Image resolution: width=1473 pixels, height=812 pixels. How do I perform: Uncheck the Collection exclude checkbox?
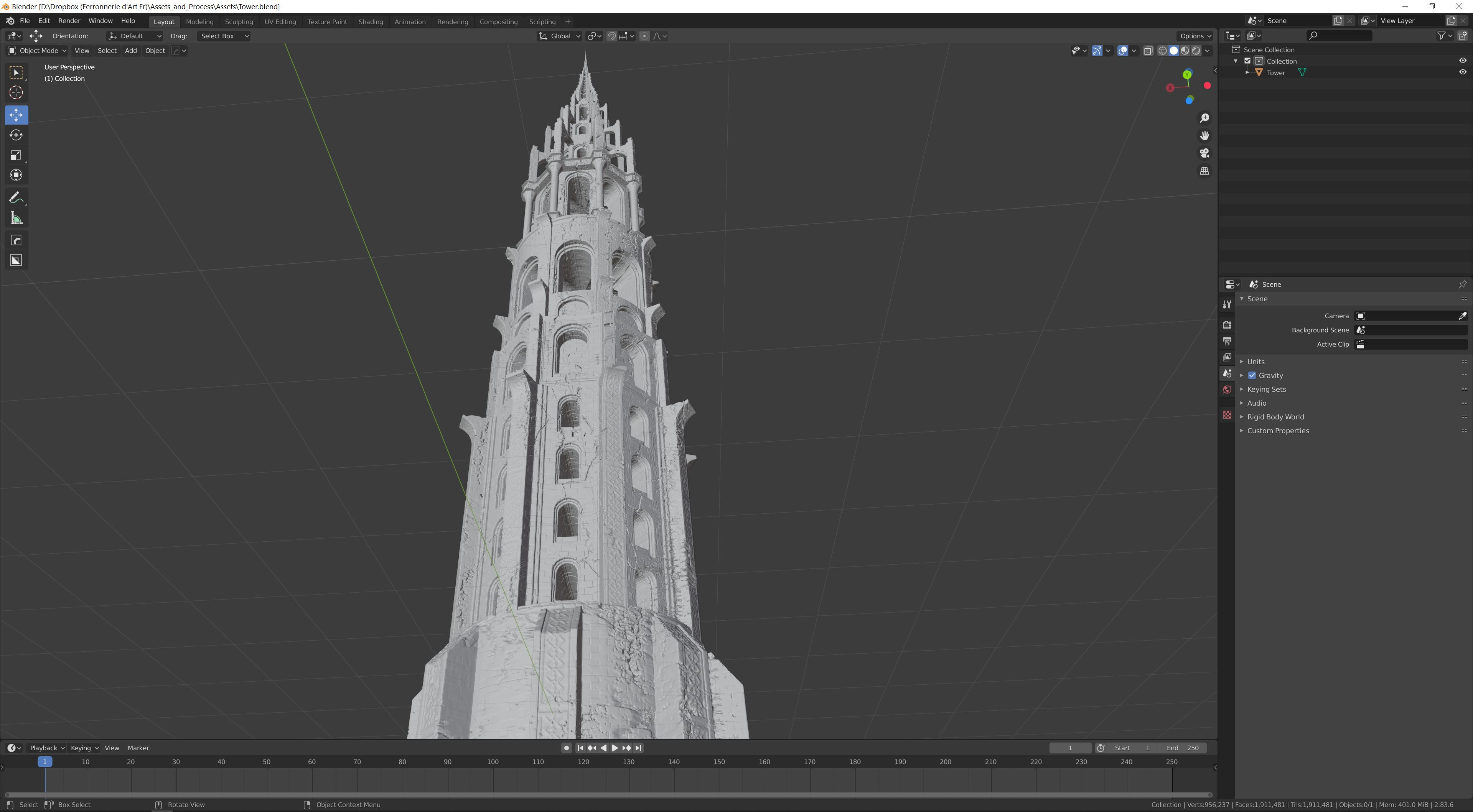1248,61
